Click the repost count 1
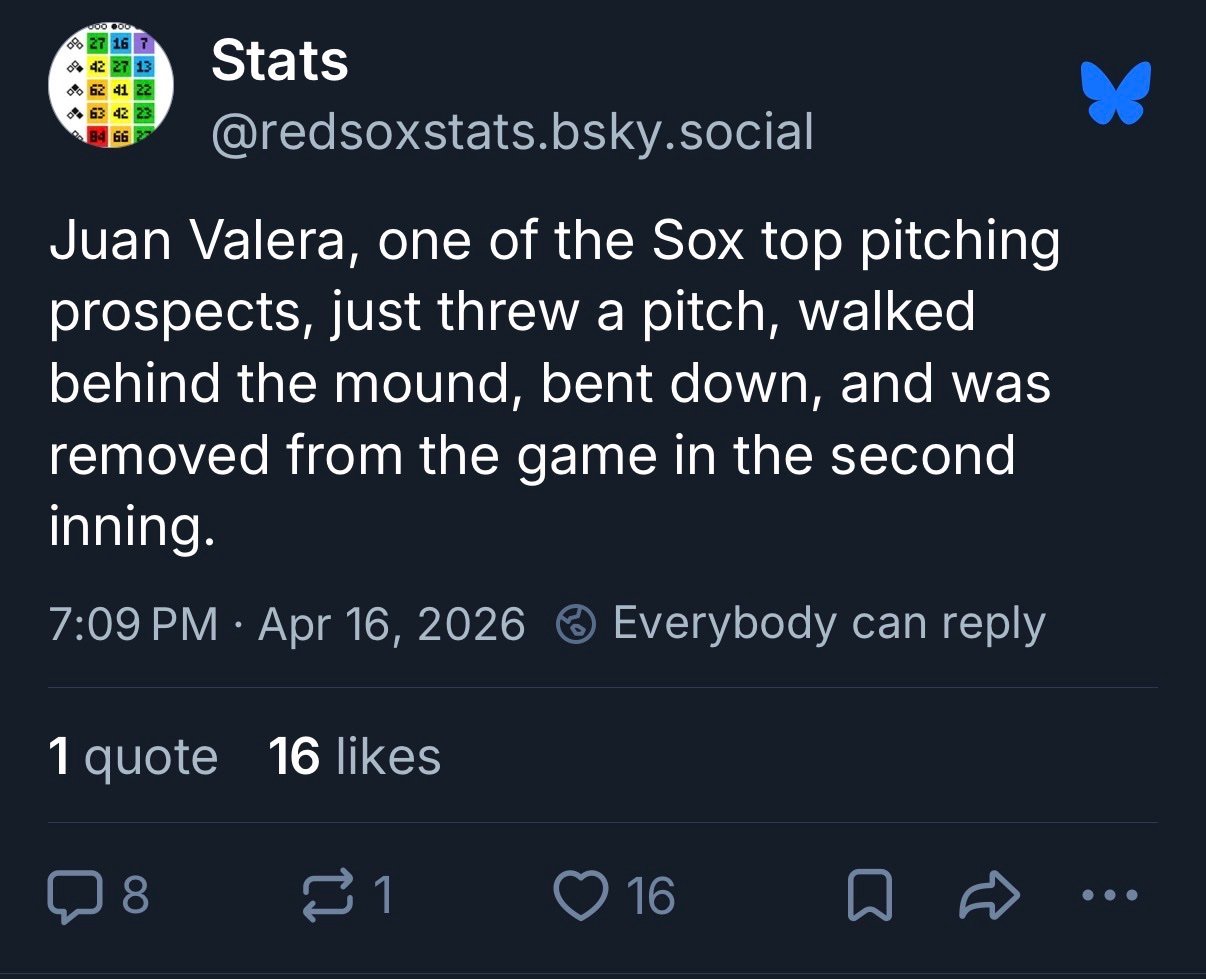Viewport: 1206px width, 979px height. [381, 896]
